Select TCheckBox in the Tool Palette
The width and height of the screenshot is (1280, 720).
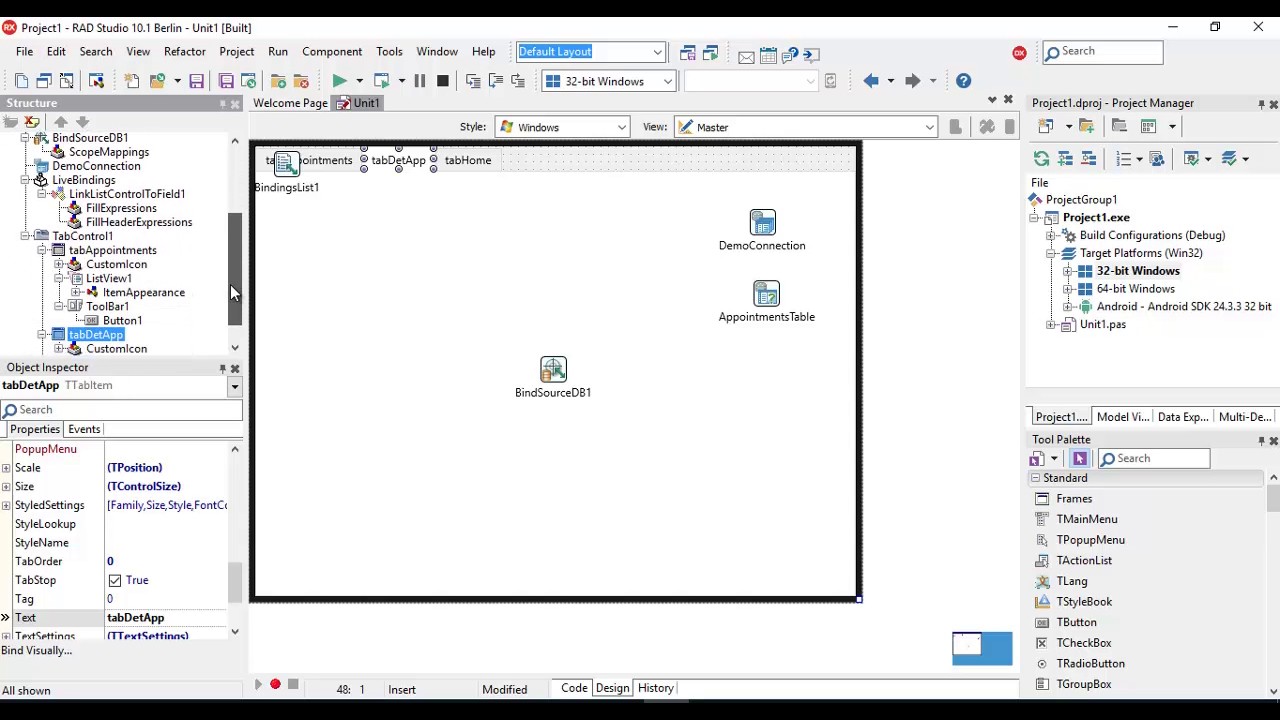[1083, 643]
